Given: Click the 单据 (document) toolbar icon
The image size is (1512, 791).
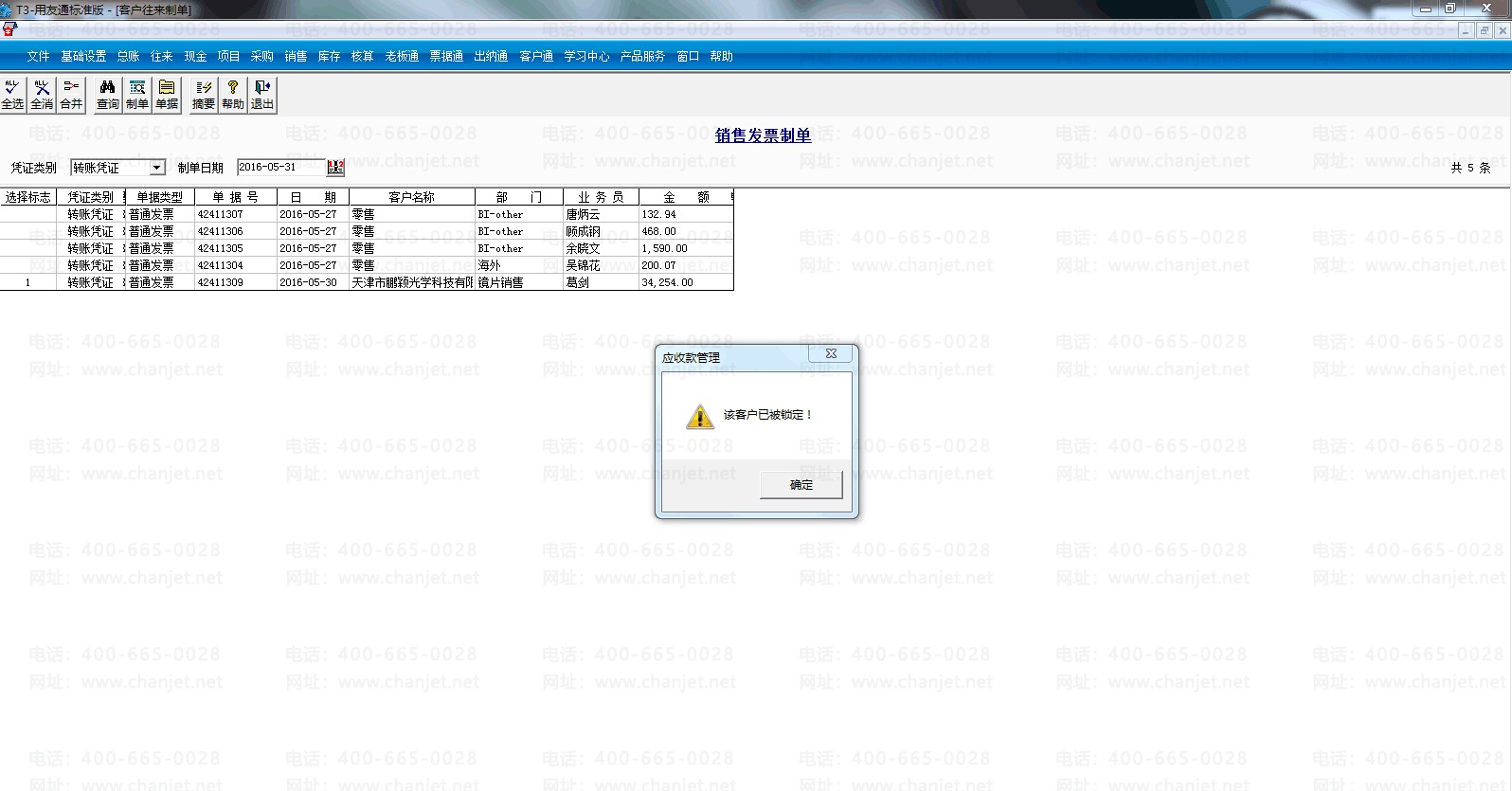Looking at the screenshot, I should tap(167, 95).
